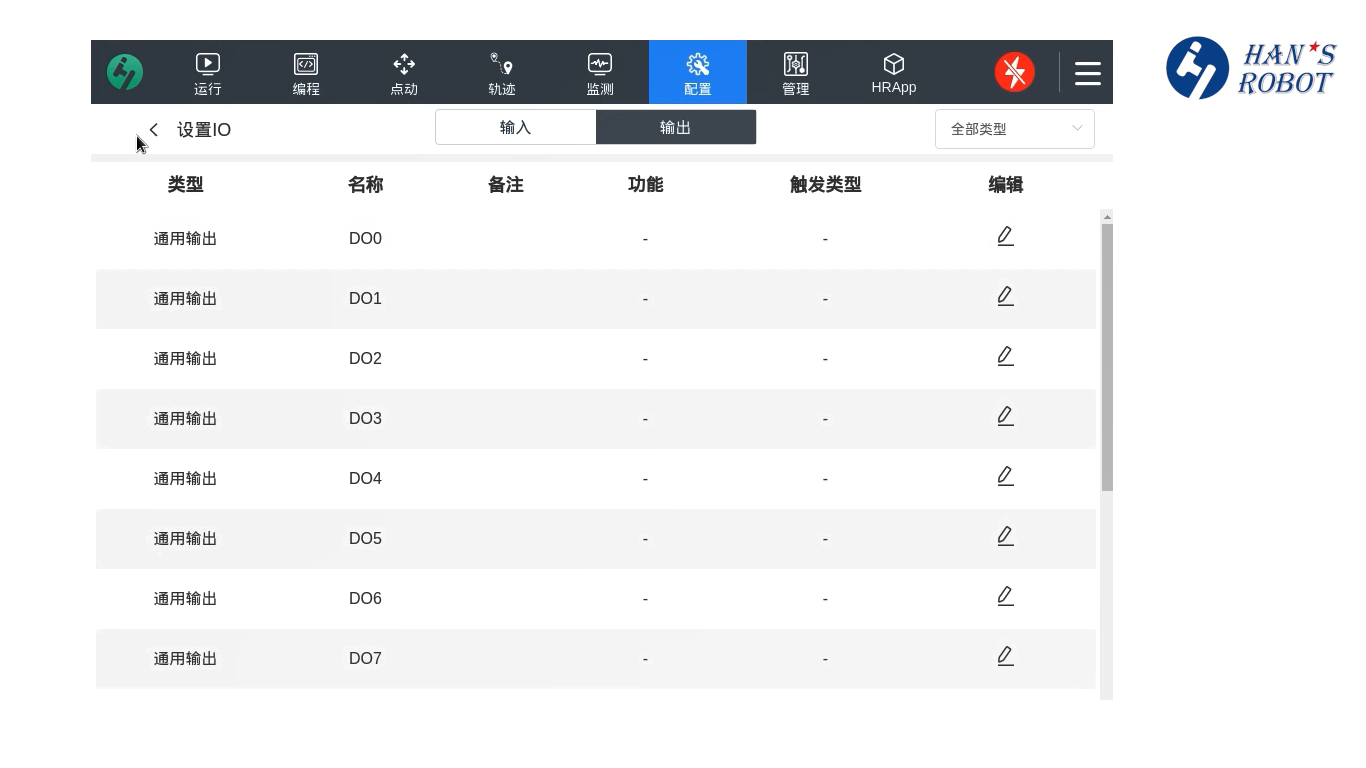Click the table's vertical scrollbar thumb
Screen dimensions: 1366x768
[x=1107, y=357]
